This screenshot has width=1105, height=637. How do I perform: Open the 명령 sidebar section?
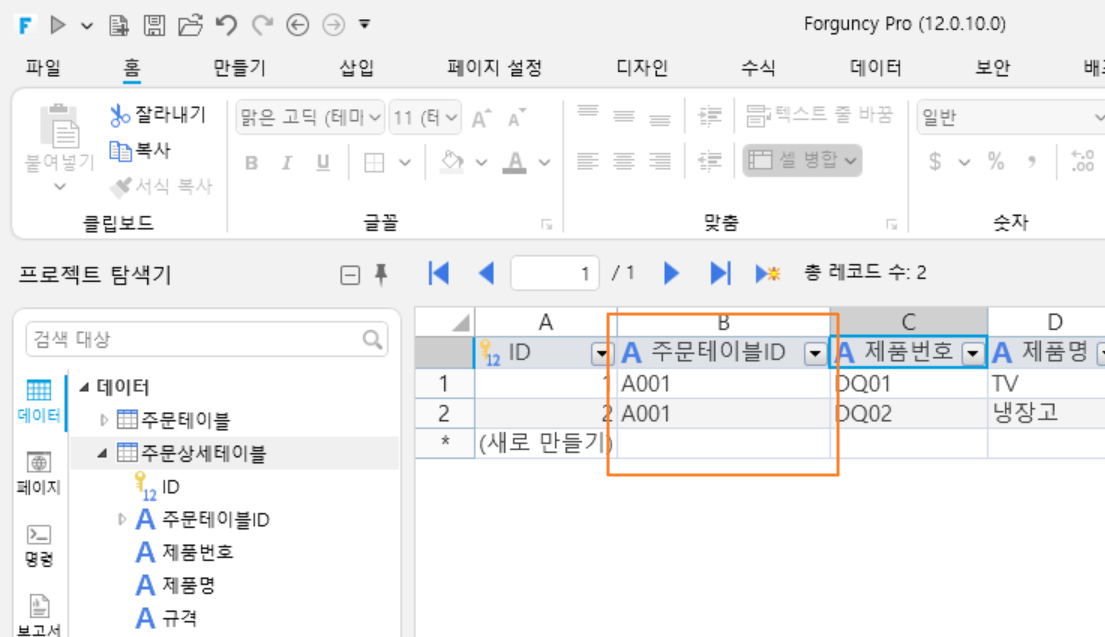click(39, 546)
